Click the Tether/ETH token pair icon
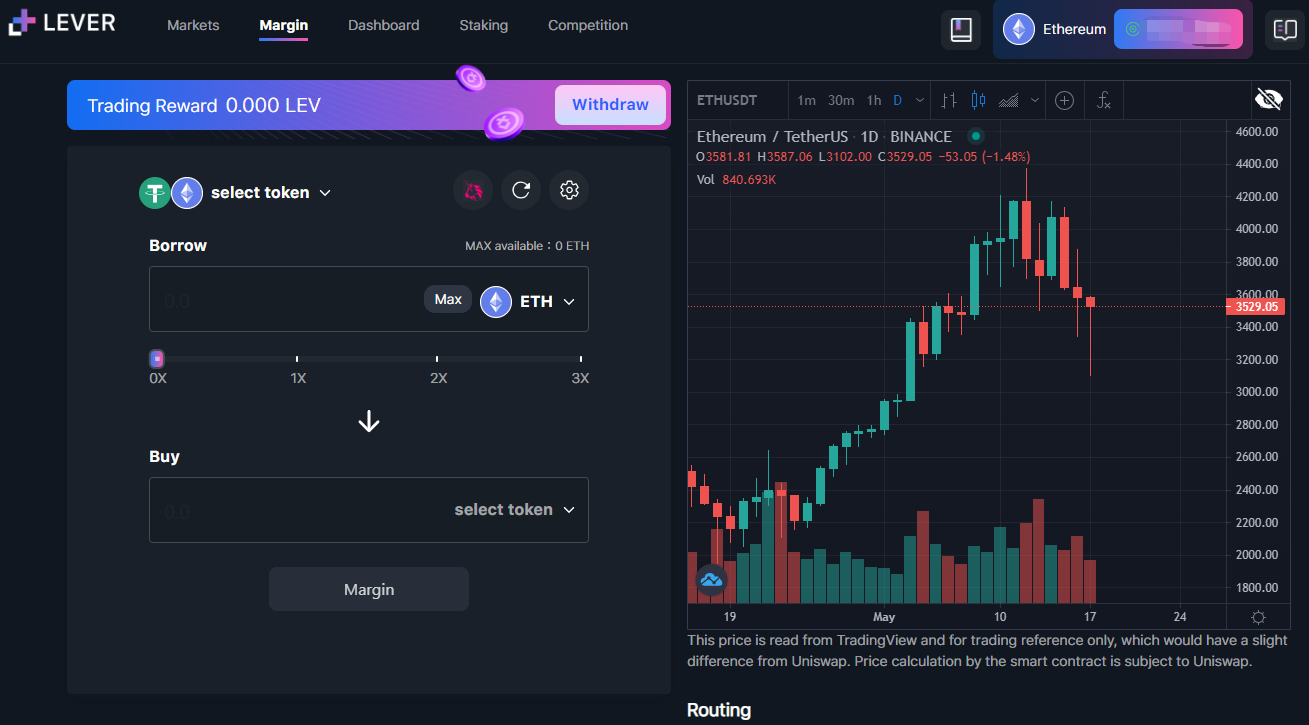 pos(171,193)
